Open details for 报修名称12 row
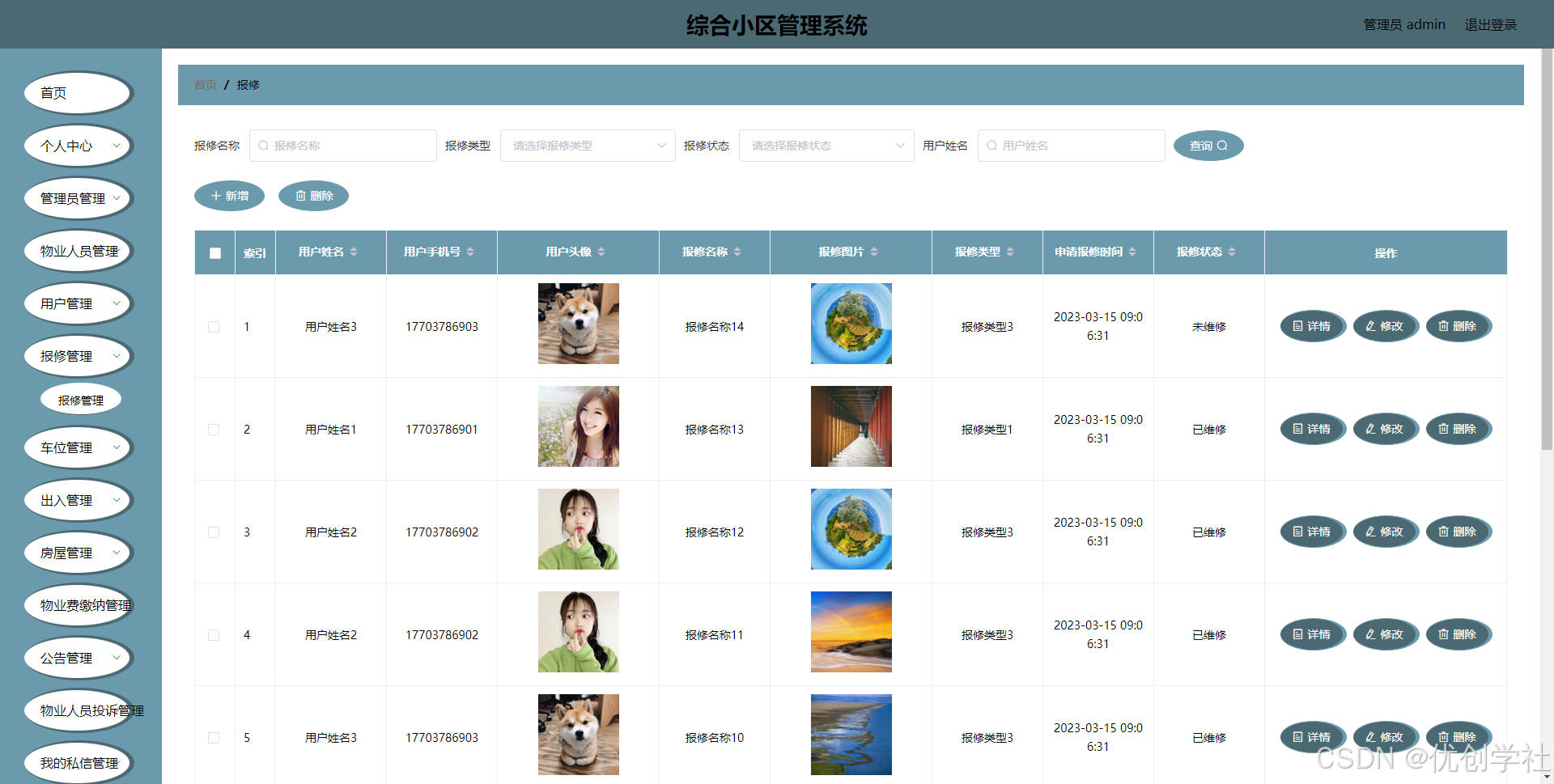The width and height of the screenshot is (1554, 784). point(1312,532)
